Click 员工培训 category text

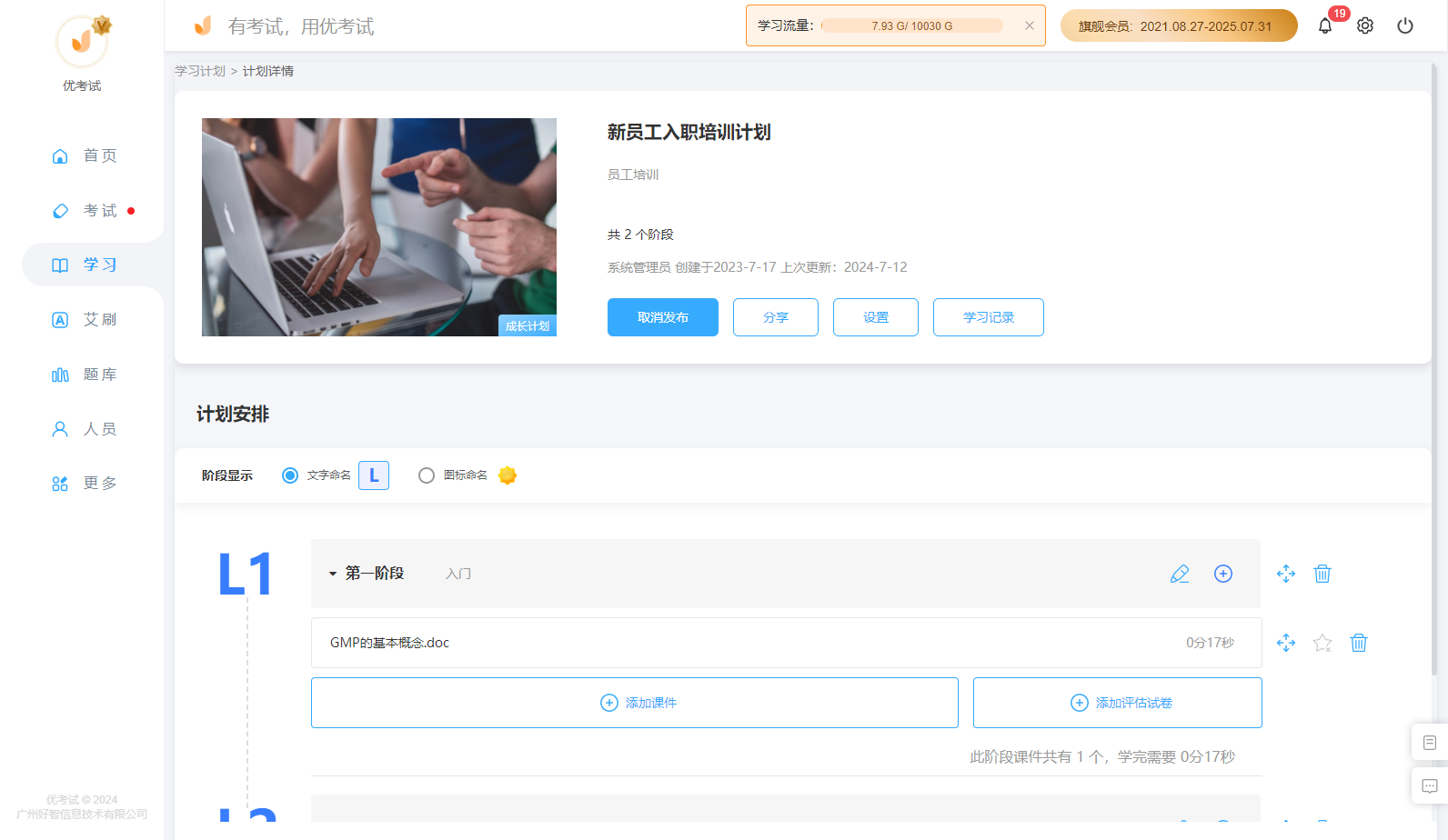633,175
